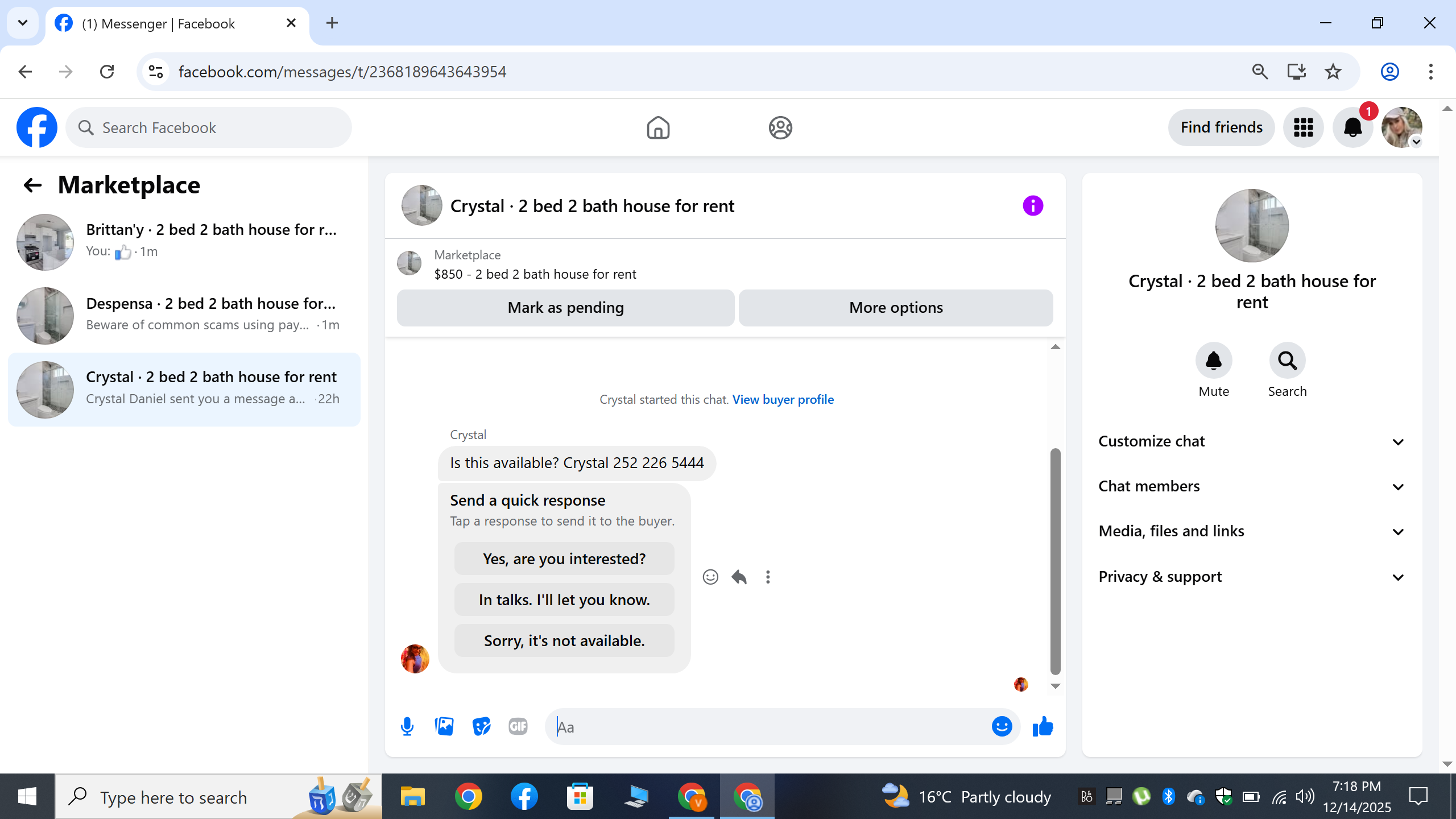
Task: Expand the Chat members section
Action: pos(1251,486)
